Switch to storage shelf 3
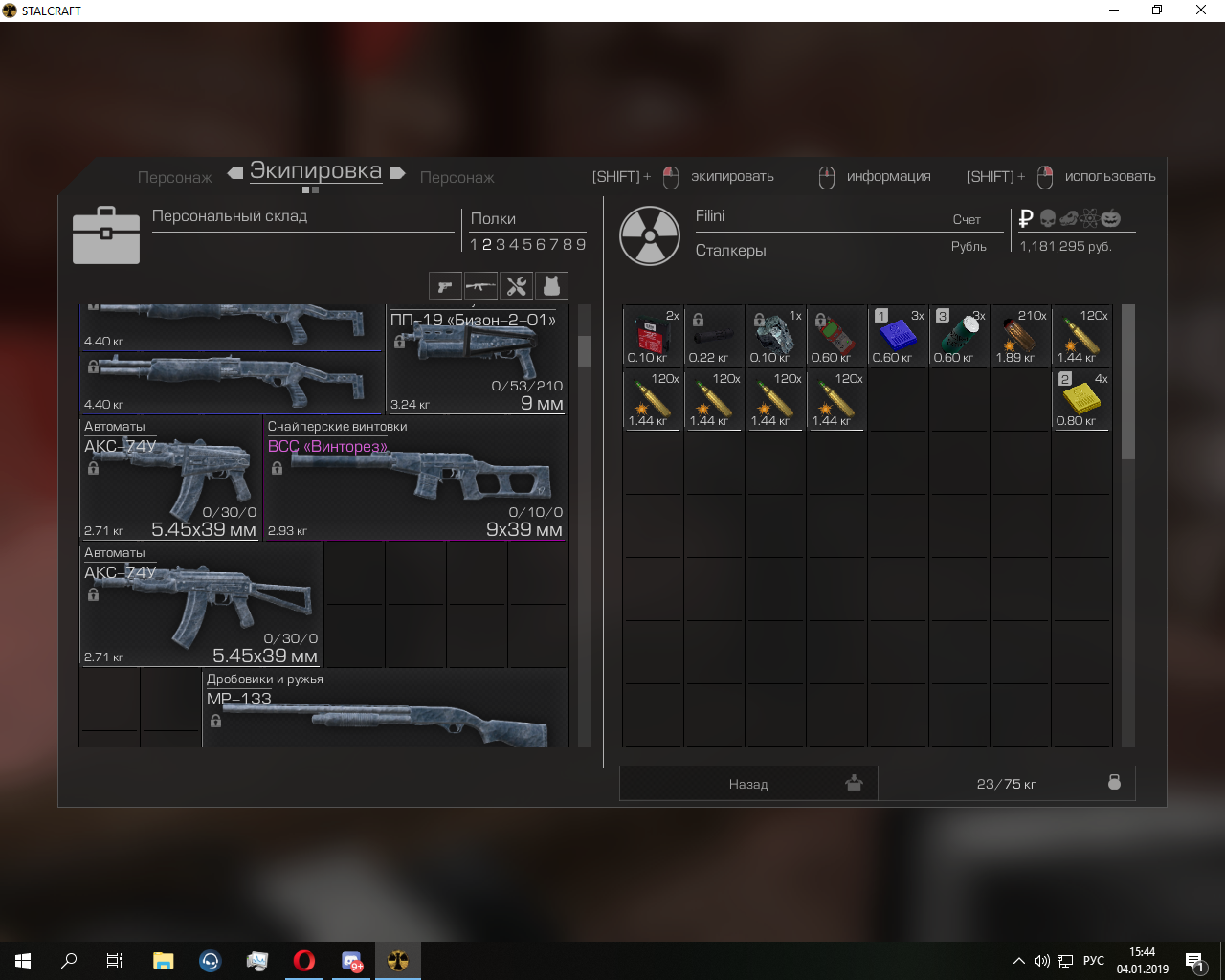 [x=501, y=245]
